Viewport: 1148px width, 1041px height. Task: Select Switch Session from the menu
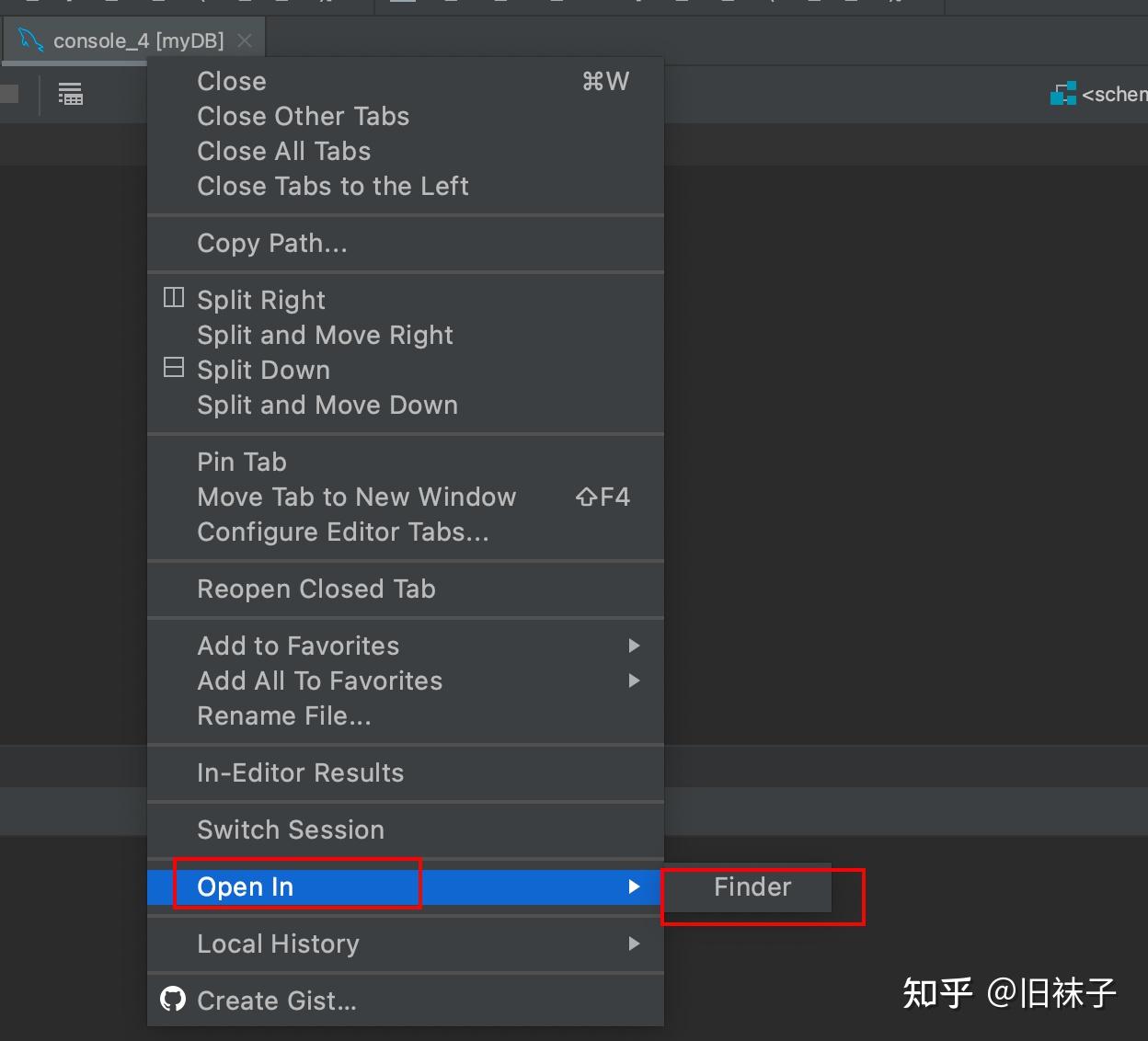coord(291,829)
